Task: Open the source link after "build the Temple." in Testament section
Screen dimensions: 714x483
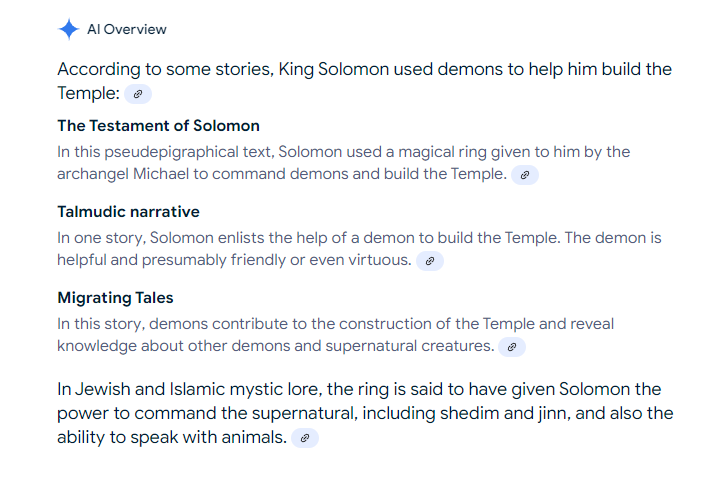Action: click(x=525, y=175)
